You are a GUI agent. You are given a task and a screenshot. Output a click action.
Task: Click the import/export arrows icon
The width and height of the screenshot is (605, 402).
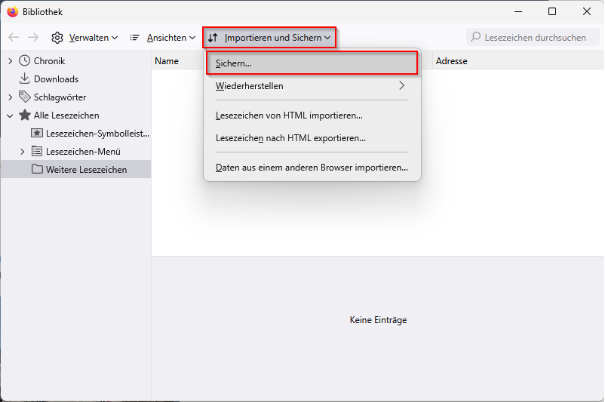click(x=213, y=38)
